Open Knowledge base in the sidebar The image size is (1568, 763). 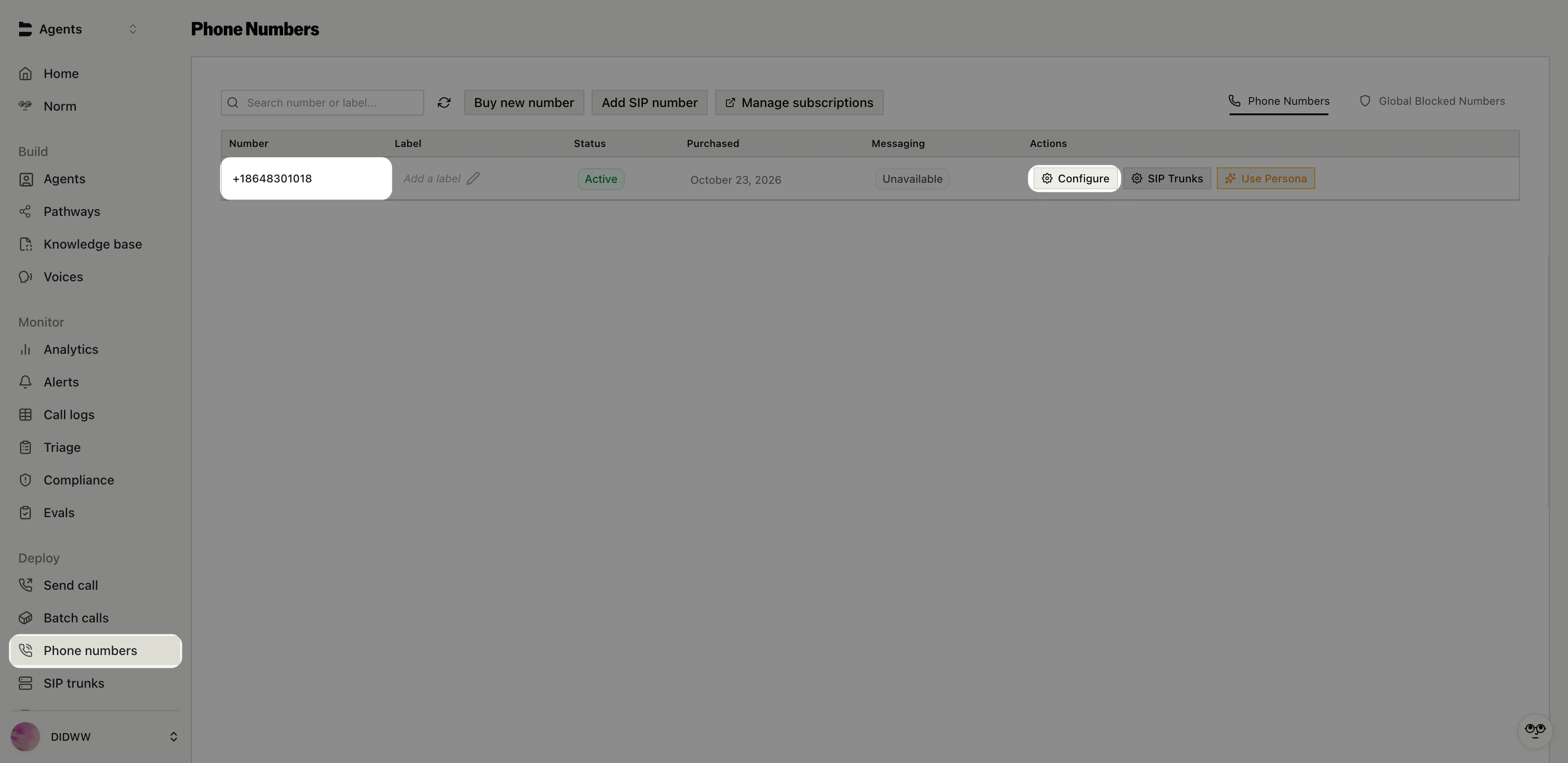(x=95, y=244)
